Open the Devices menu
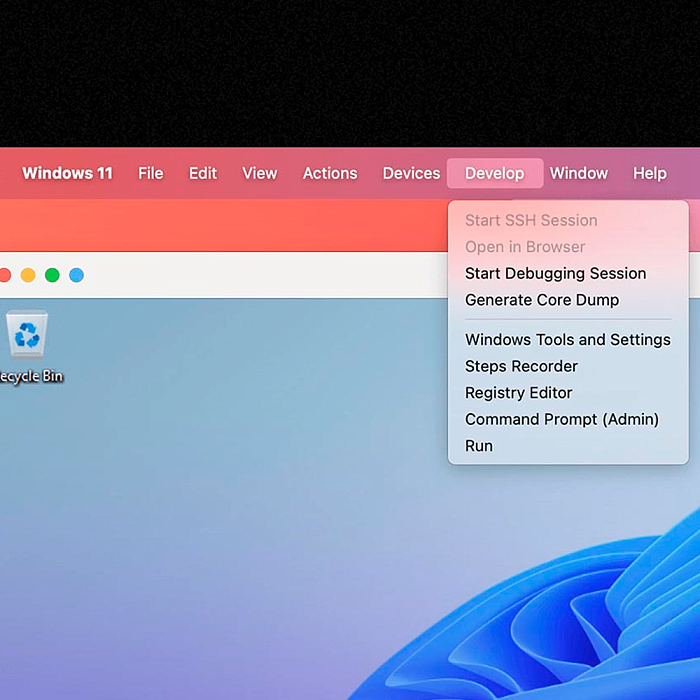The height and width of the screenshot is (700, 700). click(411, 173)
